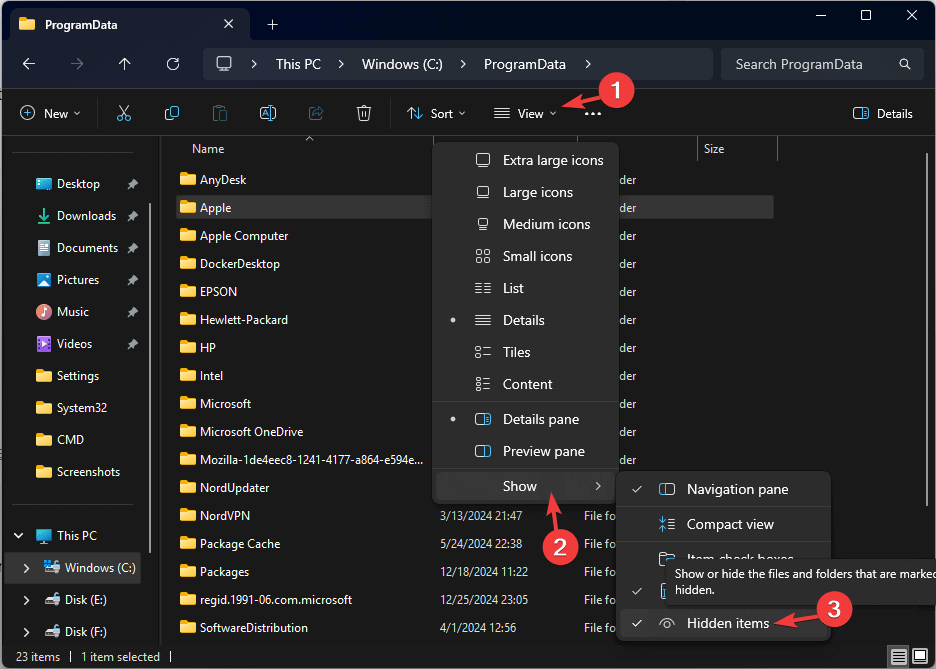Copy the selected item using toolbar
Image resolution: width=936 pixels, height=669 pixels.
(x=171, y=113)
